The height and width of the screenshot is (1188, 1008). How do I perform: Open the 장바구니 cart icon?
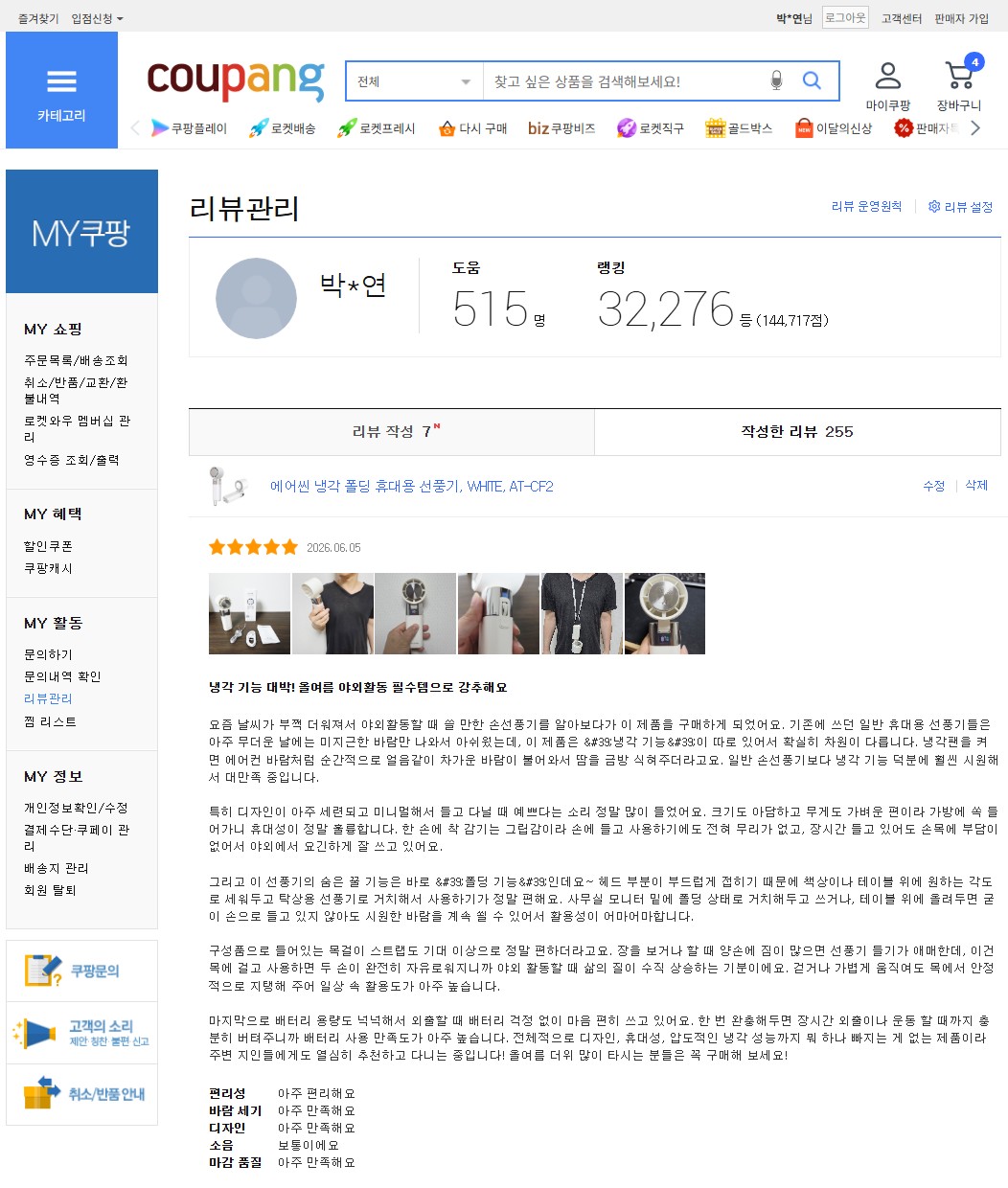(x=959, y=84)
